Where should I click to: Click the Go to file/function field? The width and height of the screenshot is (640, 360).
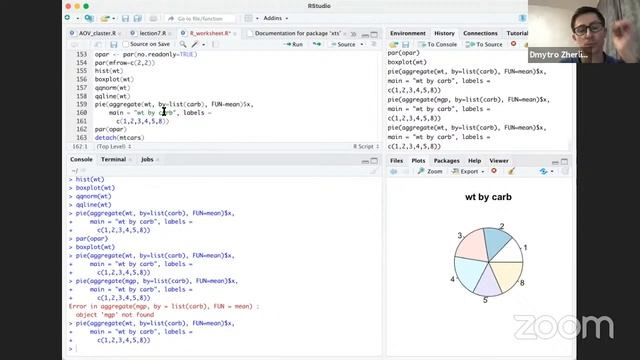coord(200,18)
